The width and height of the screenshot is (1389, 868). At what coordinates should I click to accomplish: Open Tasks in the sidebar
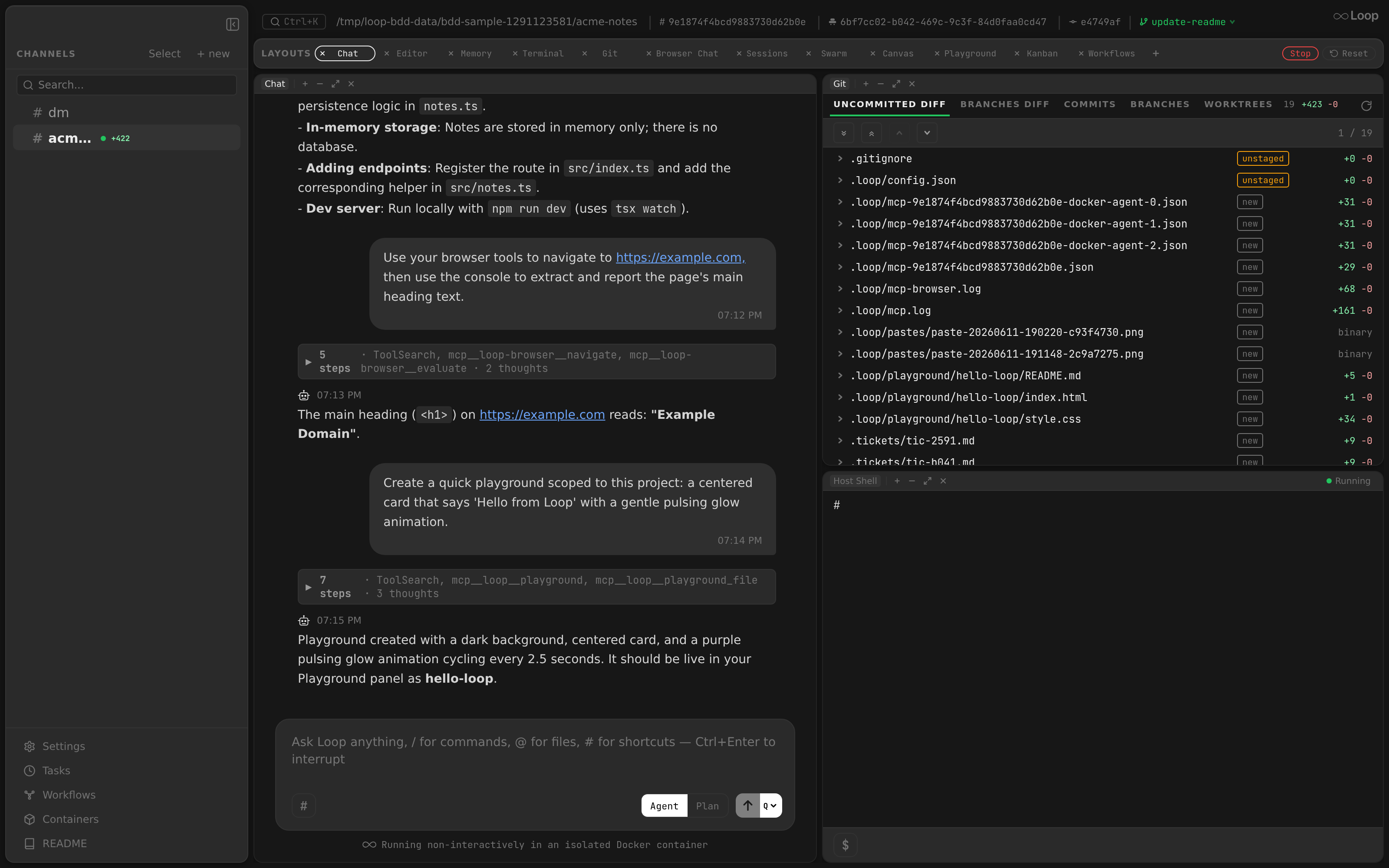(47, 770)
